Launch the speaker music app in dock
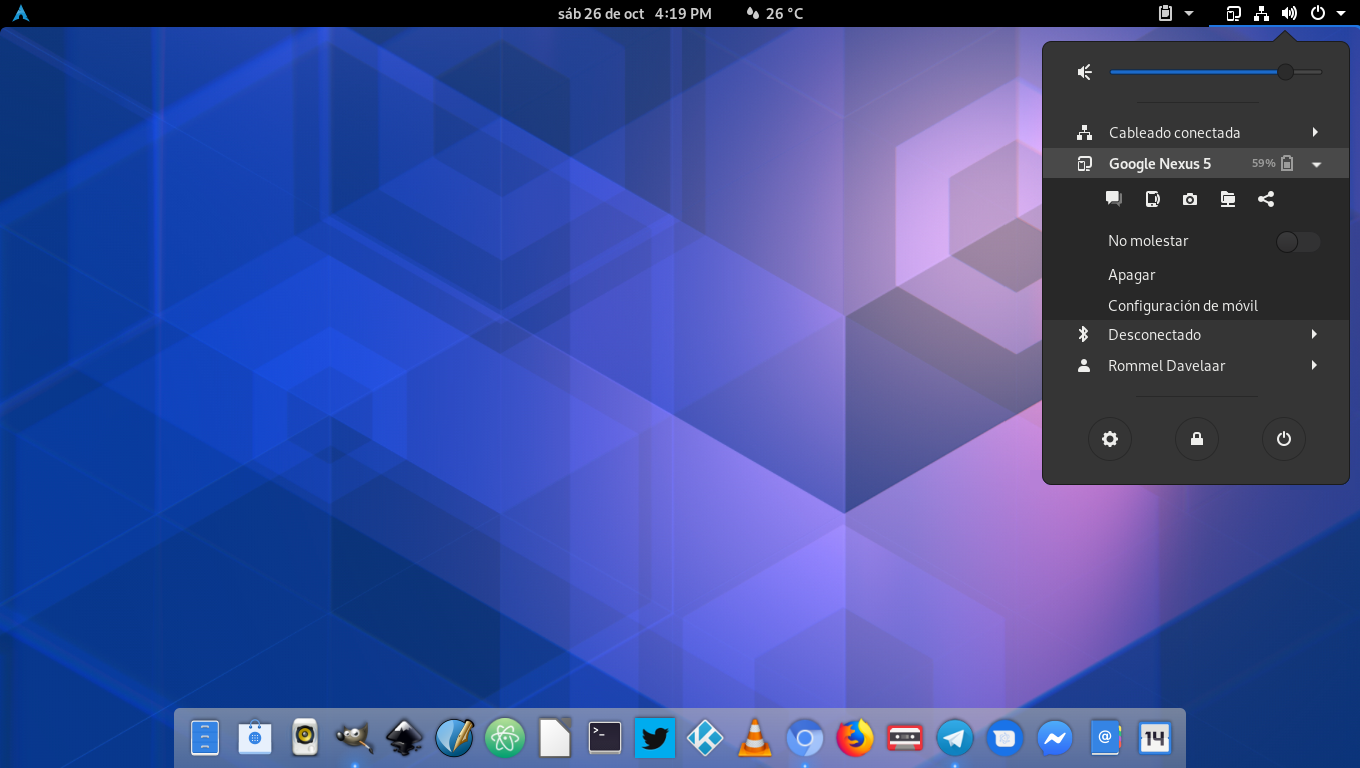This screenshot has height=768, width=1360. click(305, 738)
